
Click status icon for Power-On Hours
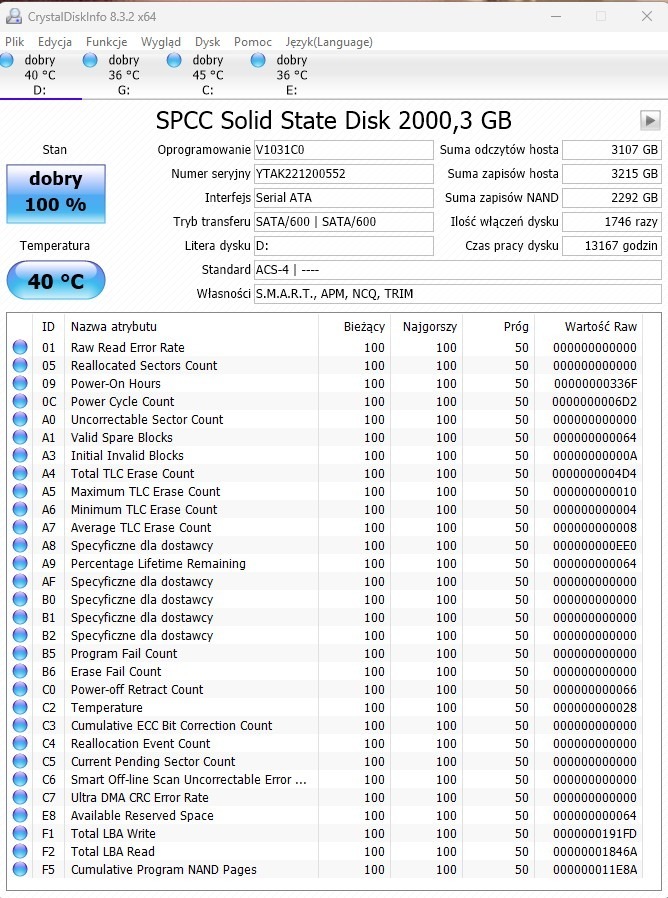point(20,383)
